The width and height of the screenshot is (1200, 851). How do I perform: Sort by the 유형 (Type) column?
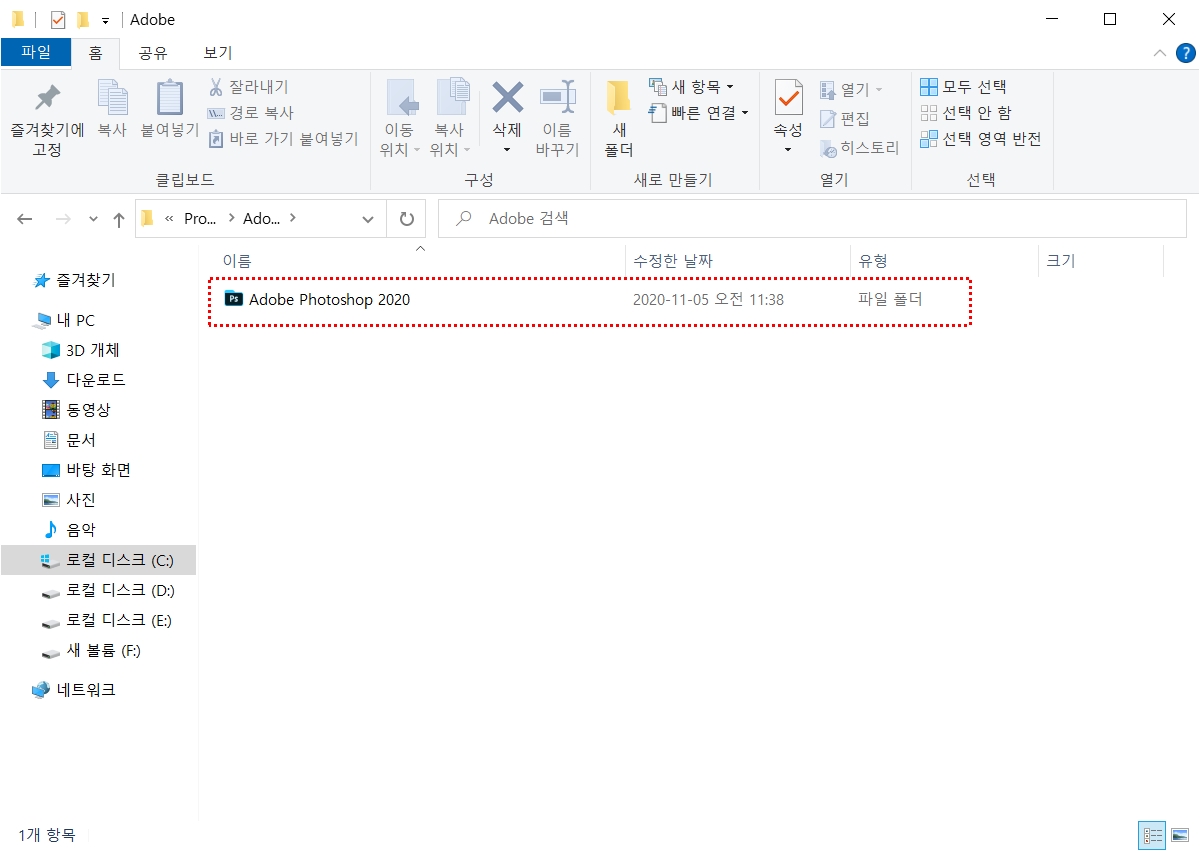coord(873,261)
